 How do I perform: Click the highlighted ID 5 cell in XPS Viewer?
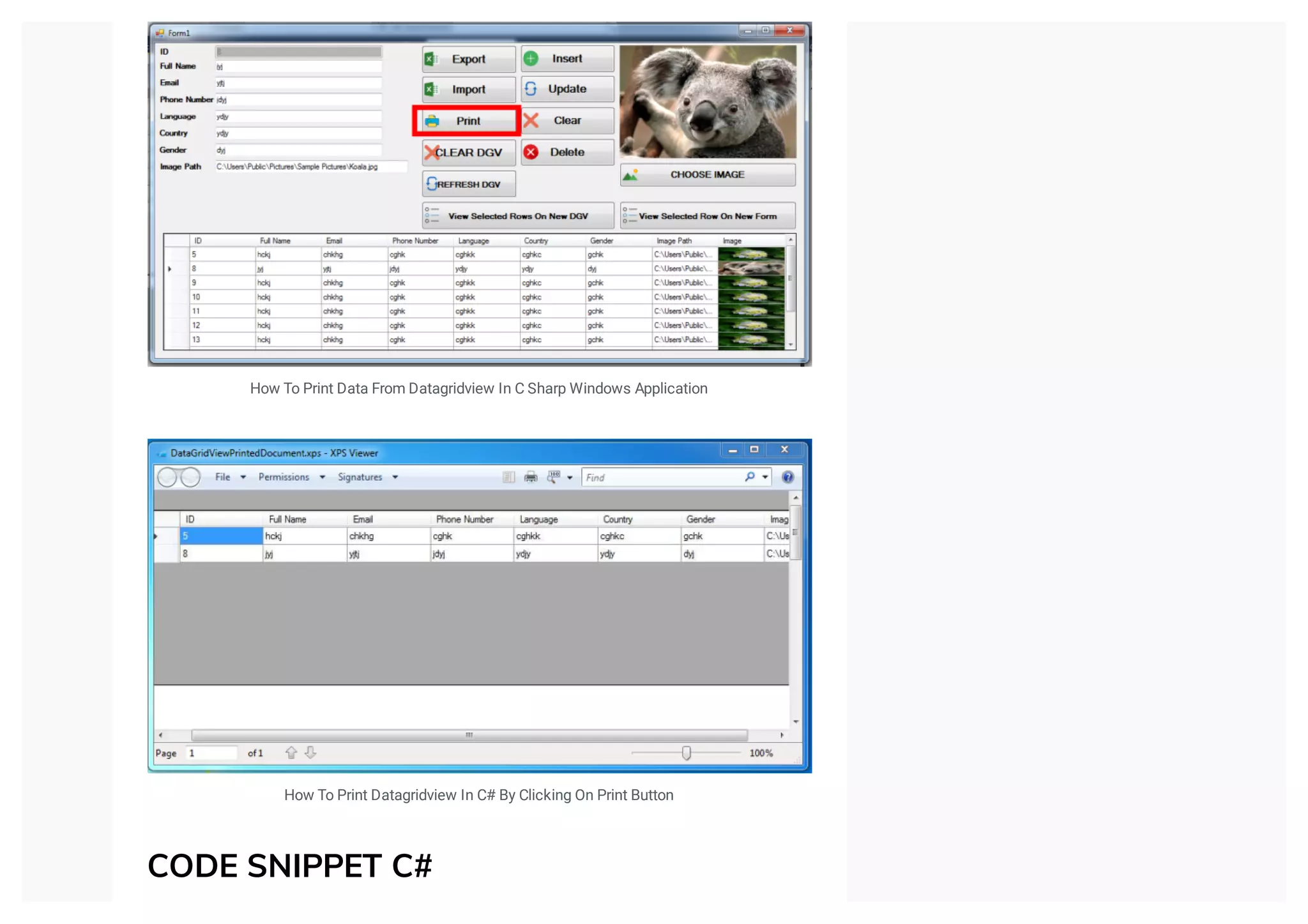(x=221, y=536)
